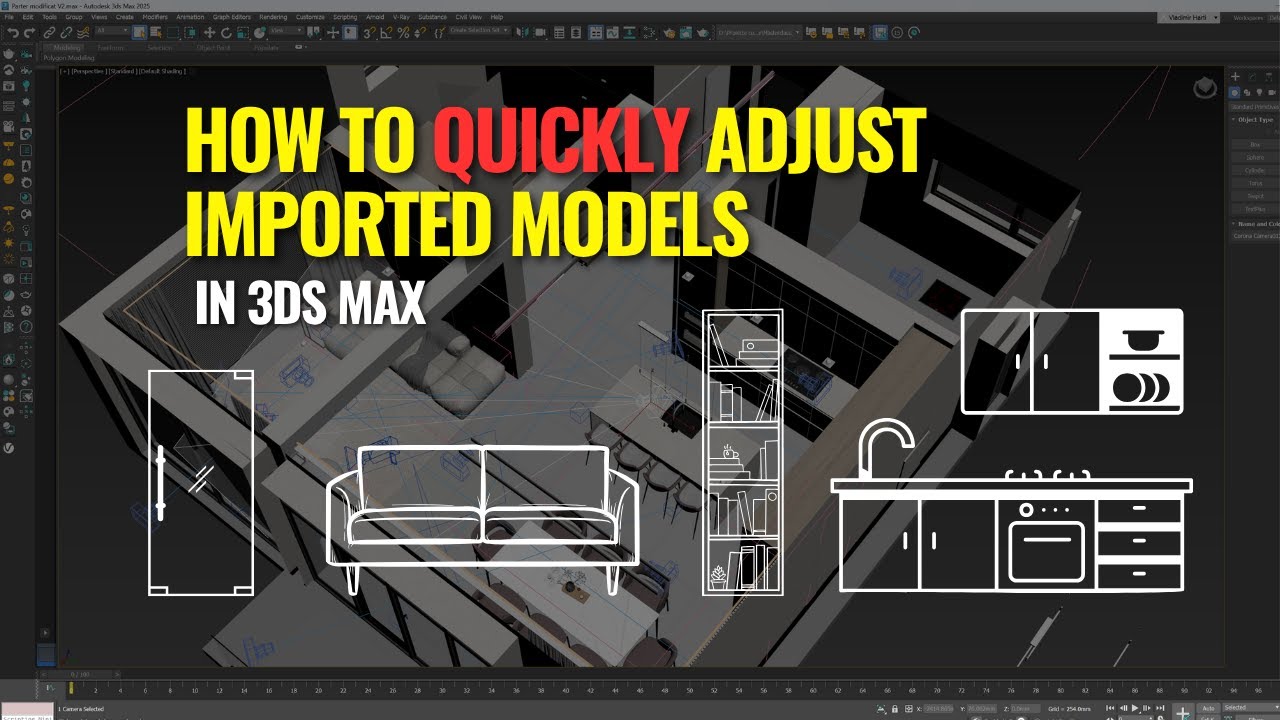Open the V-Ray menu
Image resolution: width=1280 pixels, height=720 pixels.
[x=400, y=17]
